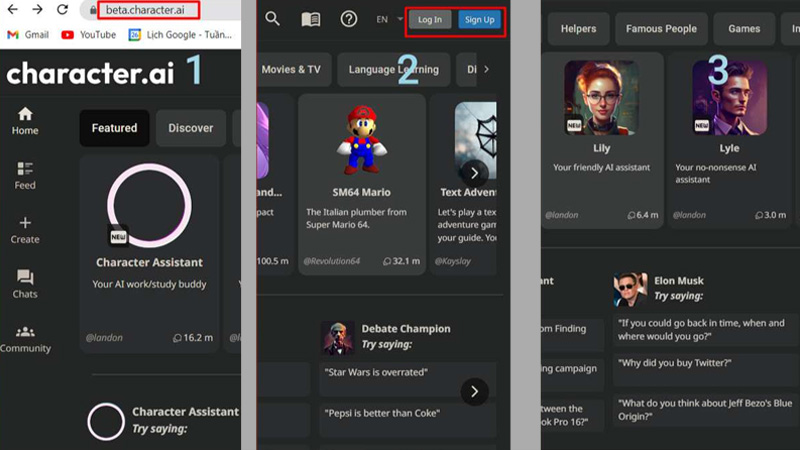This screenshot has width=800, height=450.
Task: Open Feed in the sidebar
Action: pos(25,176)
